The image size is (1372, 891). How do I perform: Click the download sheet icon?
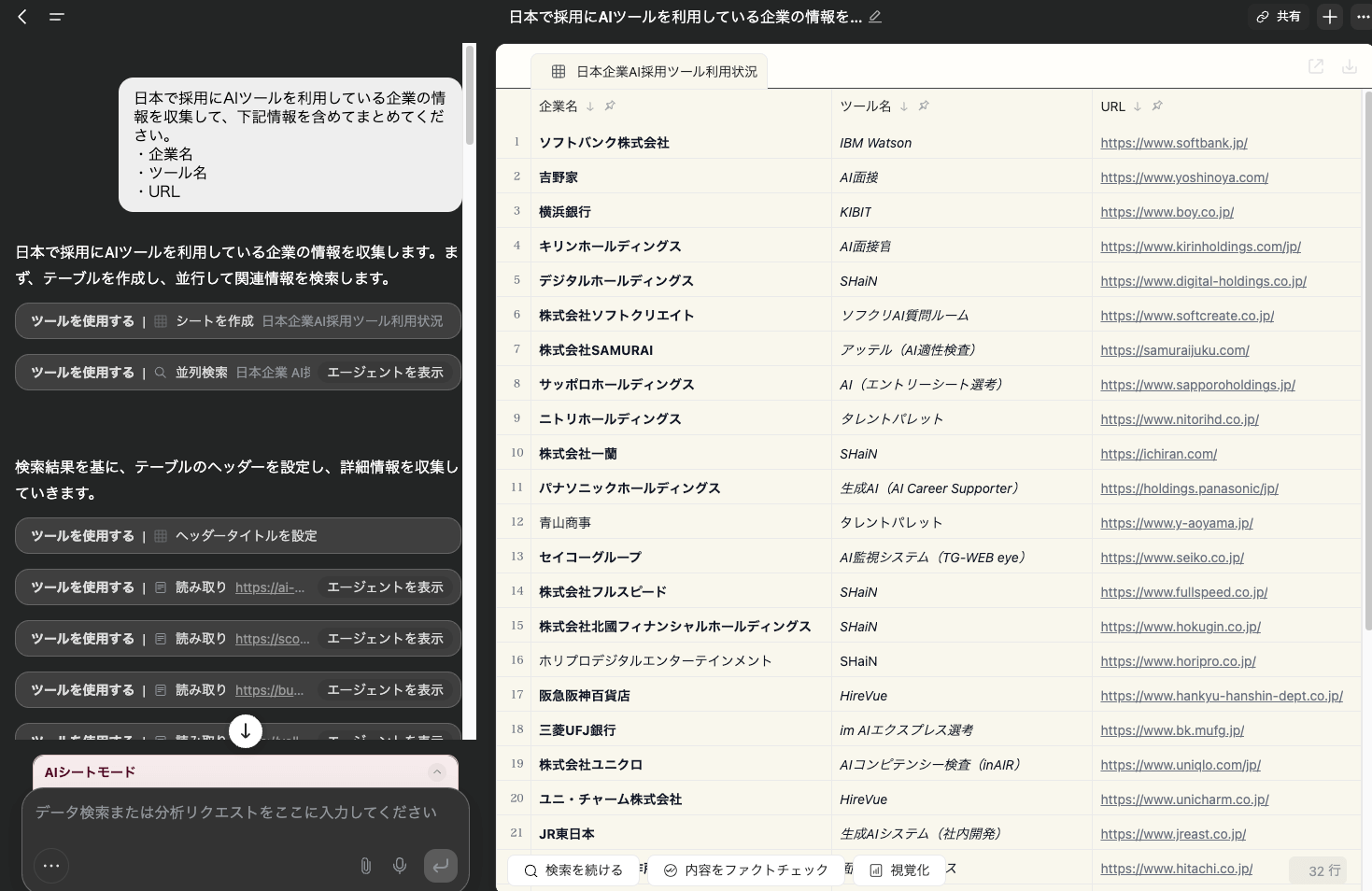(1349, 66)
